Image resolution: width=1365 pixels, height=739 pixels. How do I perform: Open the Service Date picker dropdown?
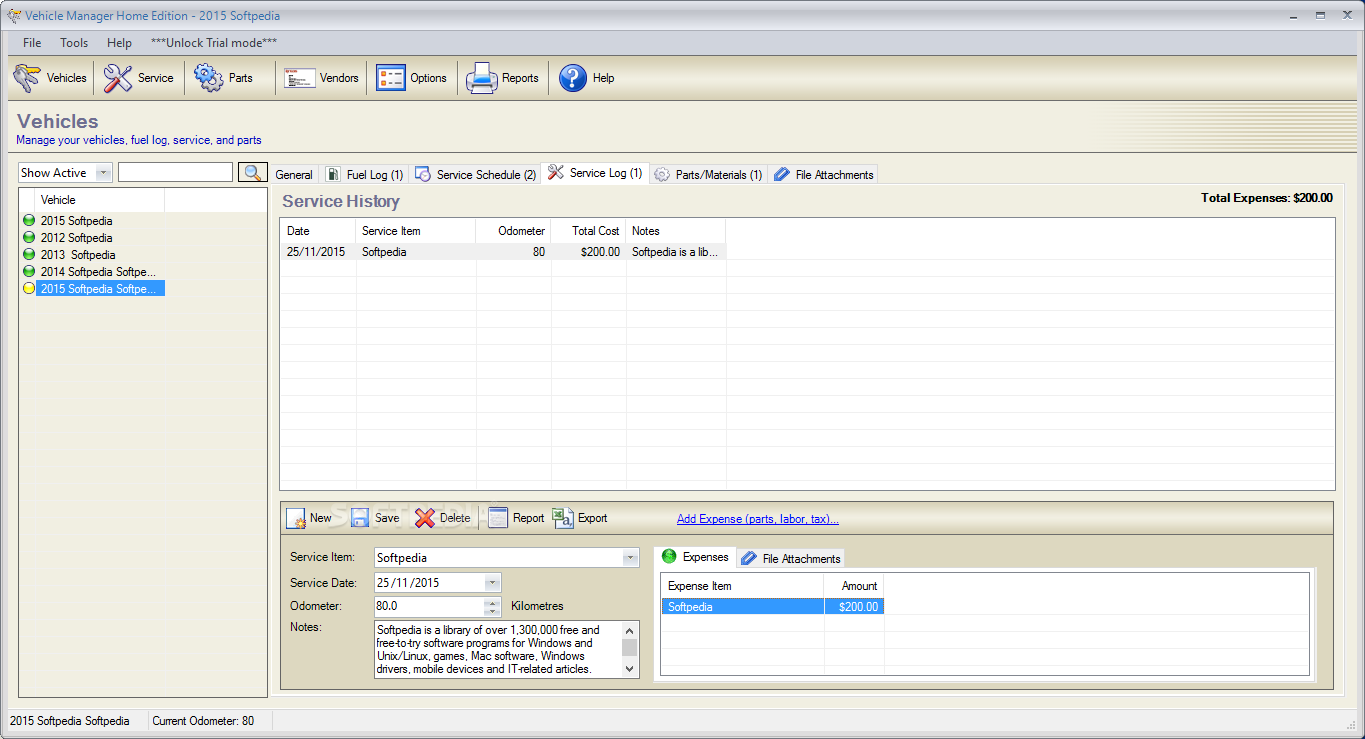492,582
